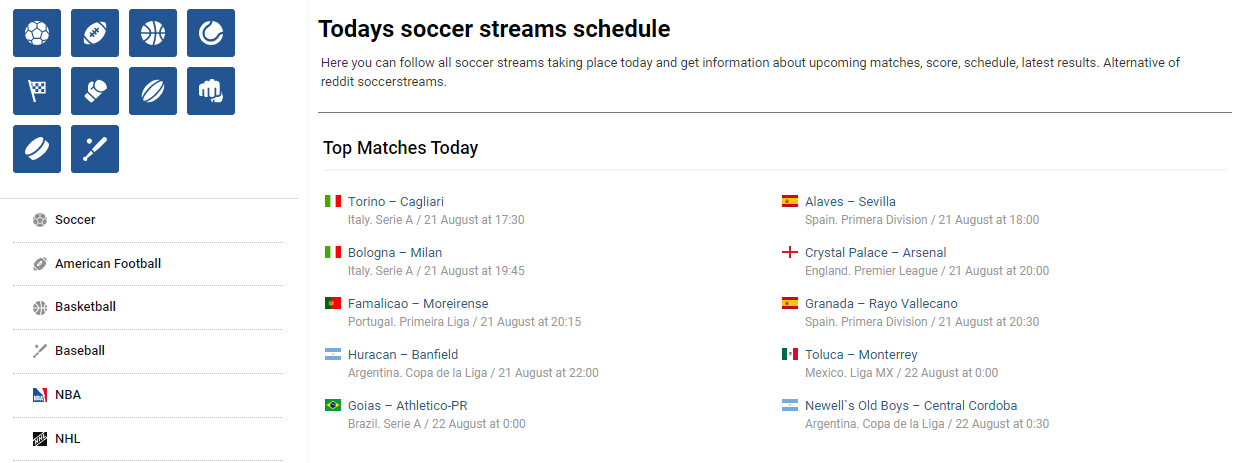Click the soccer ball sport icon
Image resolution: width=1252 pixels, height=463 pixels.
click(37, 33)
